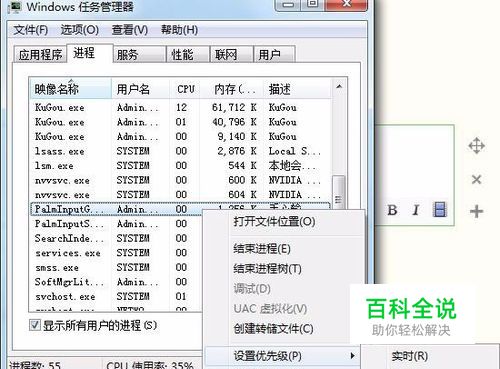Select the smss.exe process row
The image size is (500, 369).
pos(116,267)
